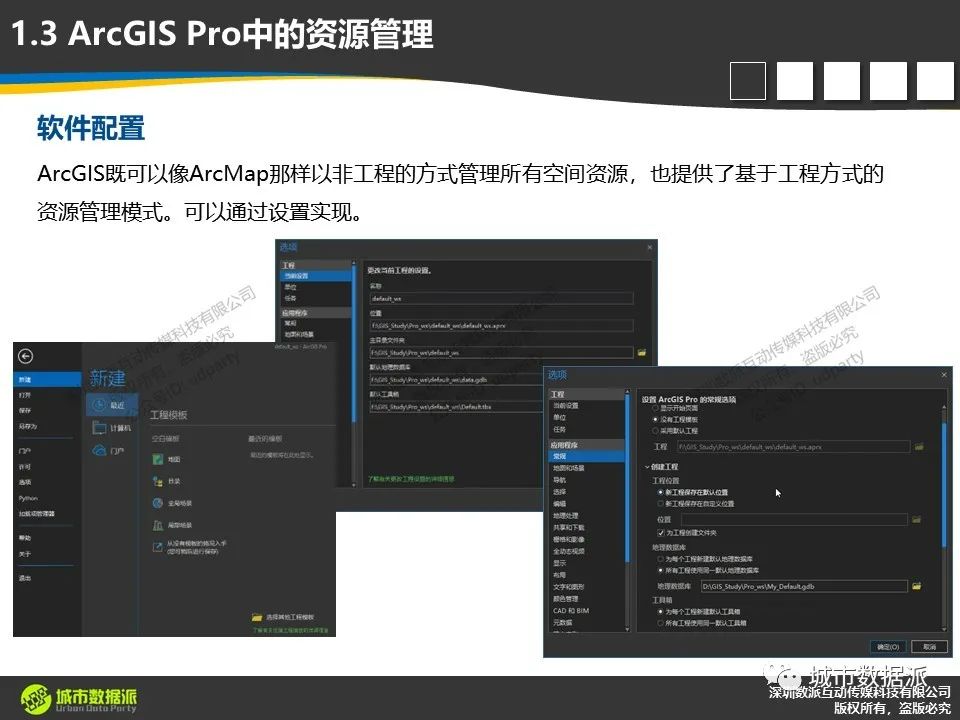Image resolution: width=960 pixels, height=720 pixels.
Task: Click front dialog settings pane vertical scrollbar
Action: pyautogui.click(x=944, y=487)
